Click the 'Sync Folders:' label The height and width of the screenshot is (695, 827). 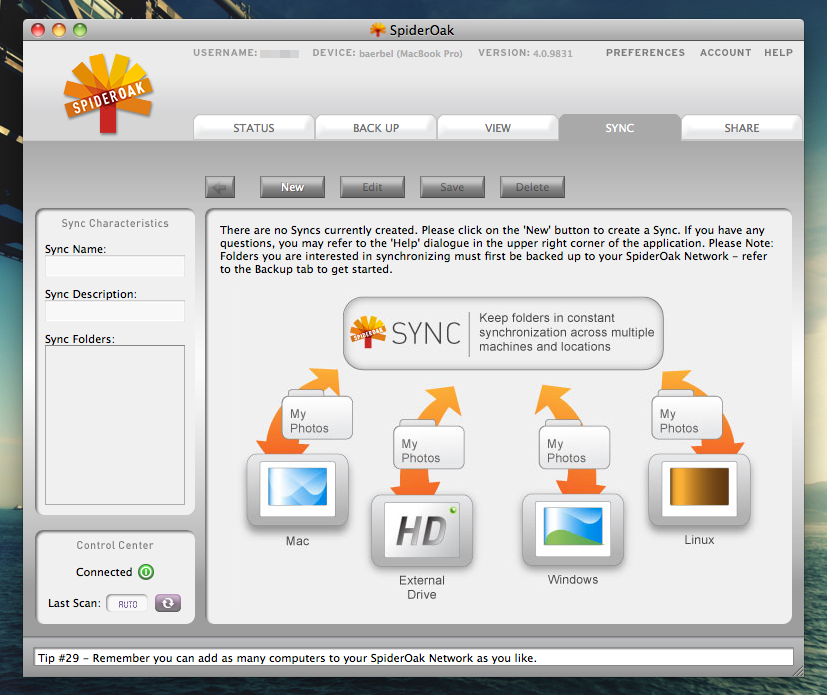click(80, 339)
